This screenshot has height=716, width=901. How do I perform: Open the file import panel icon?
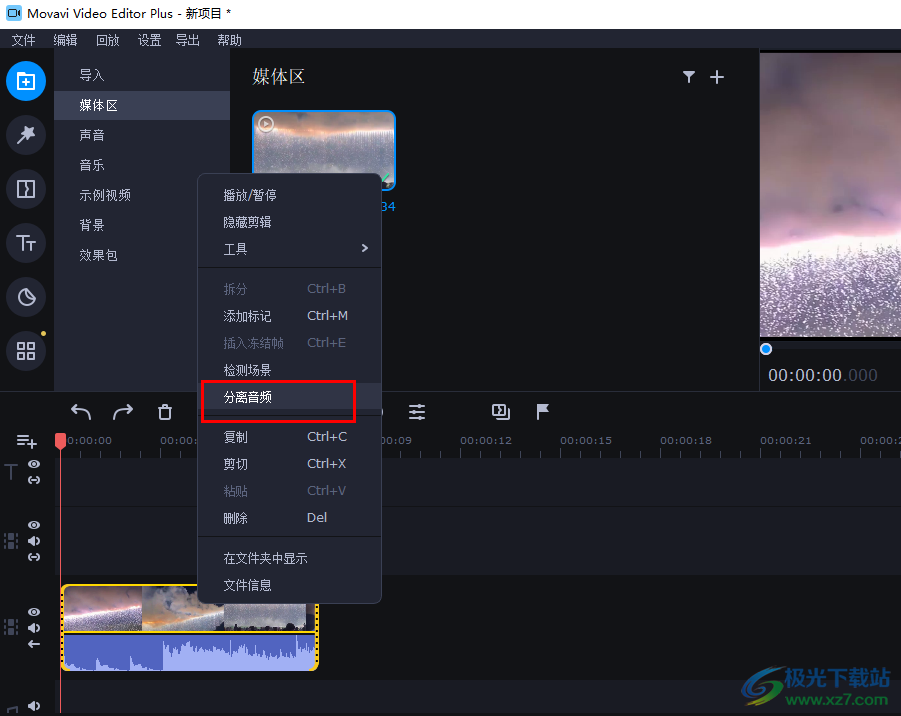[26, 81]
